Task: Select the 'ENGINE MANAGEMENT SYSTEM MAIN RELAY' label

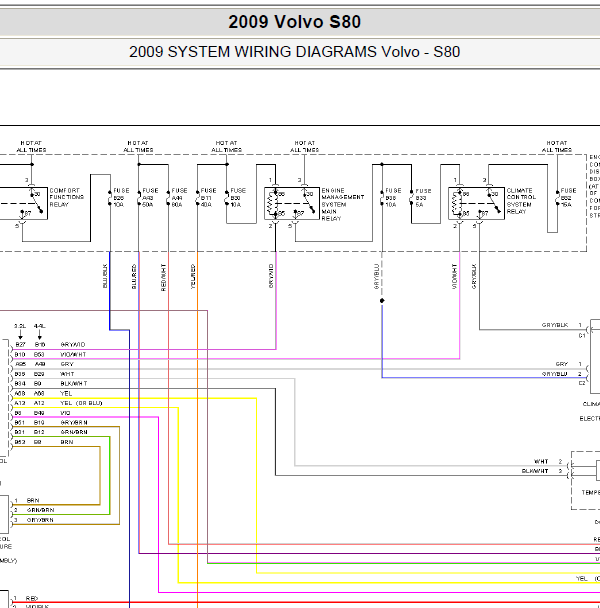Action: point(343,204)
